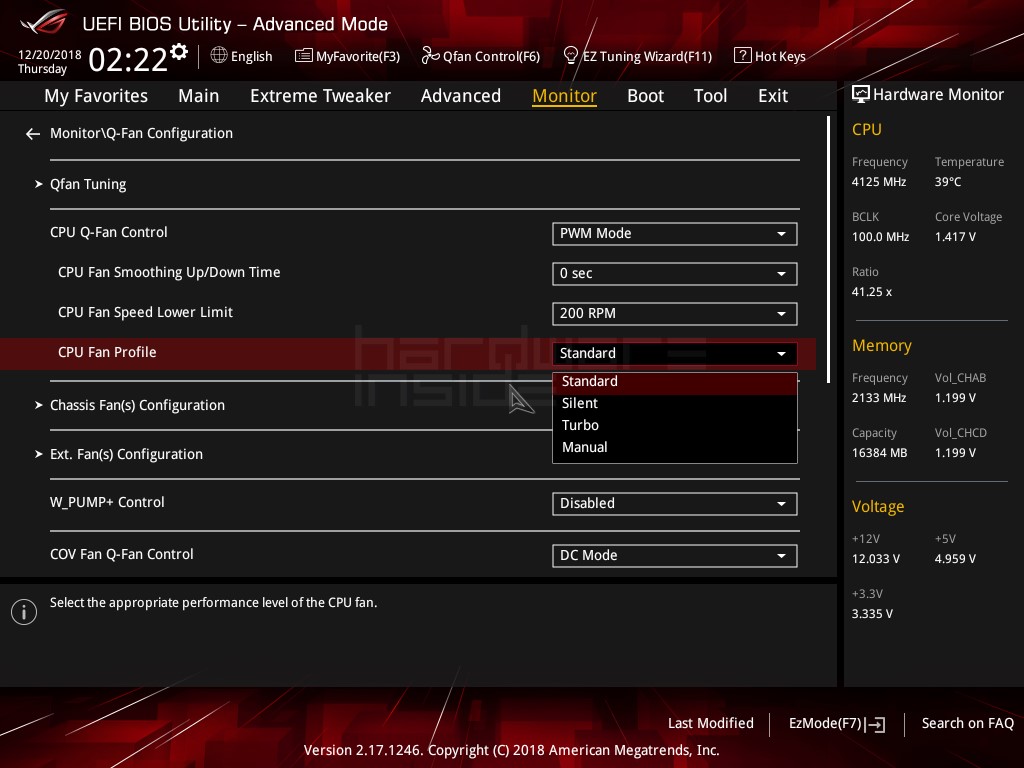Click the +5V value 4.959 V

[955, 559]
